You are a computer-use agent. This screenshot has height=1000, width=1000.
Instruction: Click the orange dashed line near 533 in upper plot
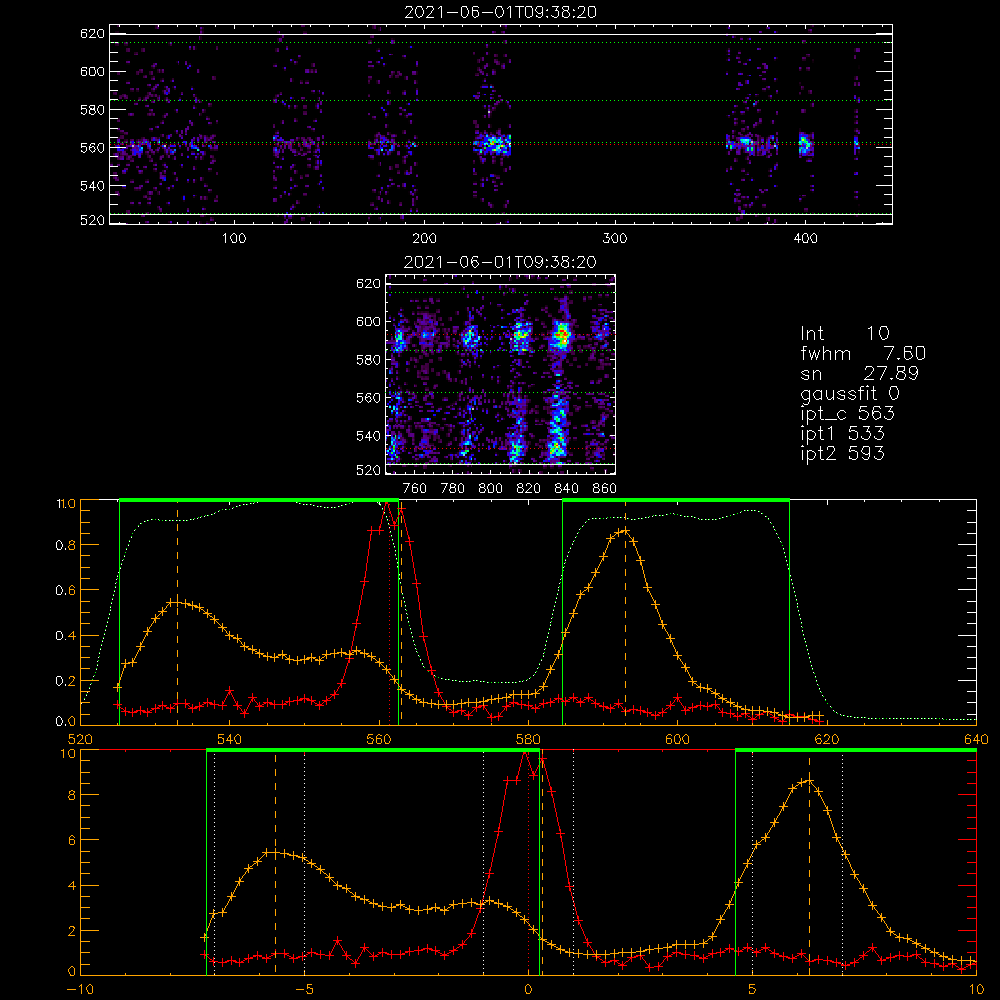click(178, 612)
